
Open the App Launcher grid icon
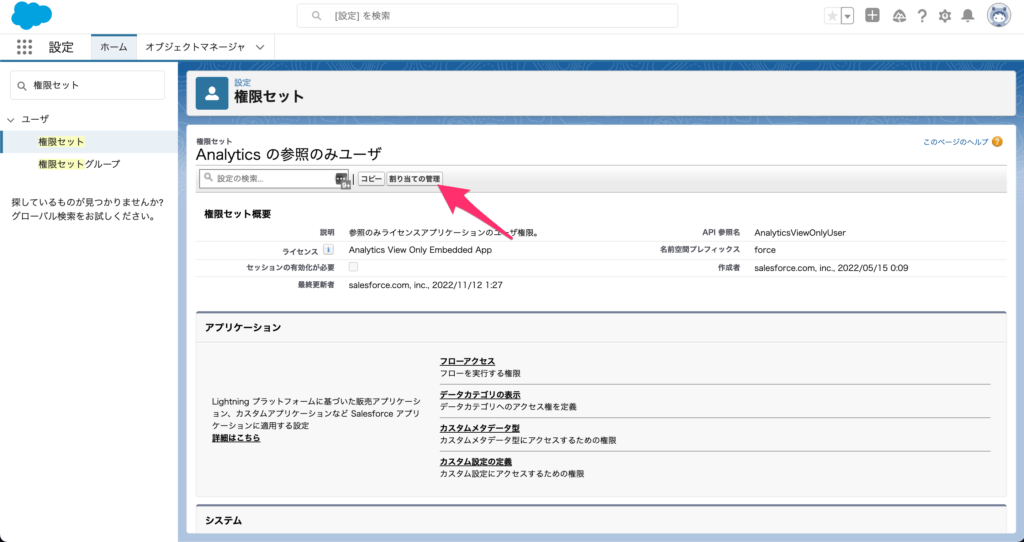[24, 47]
